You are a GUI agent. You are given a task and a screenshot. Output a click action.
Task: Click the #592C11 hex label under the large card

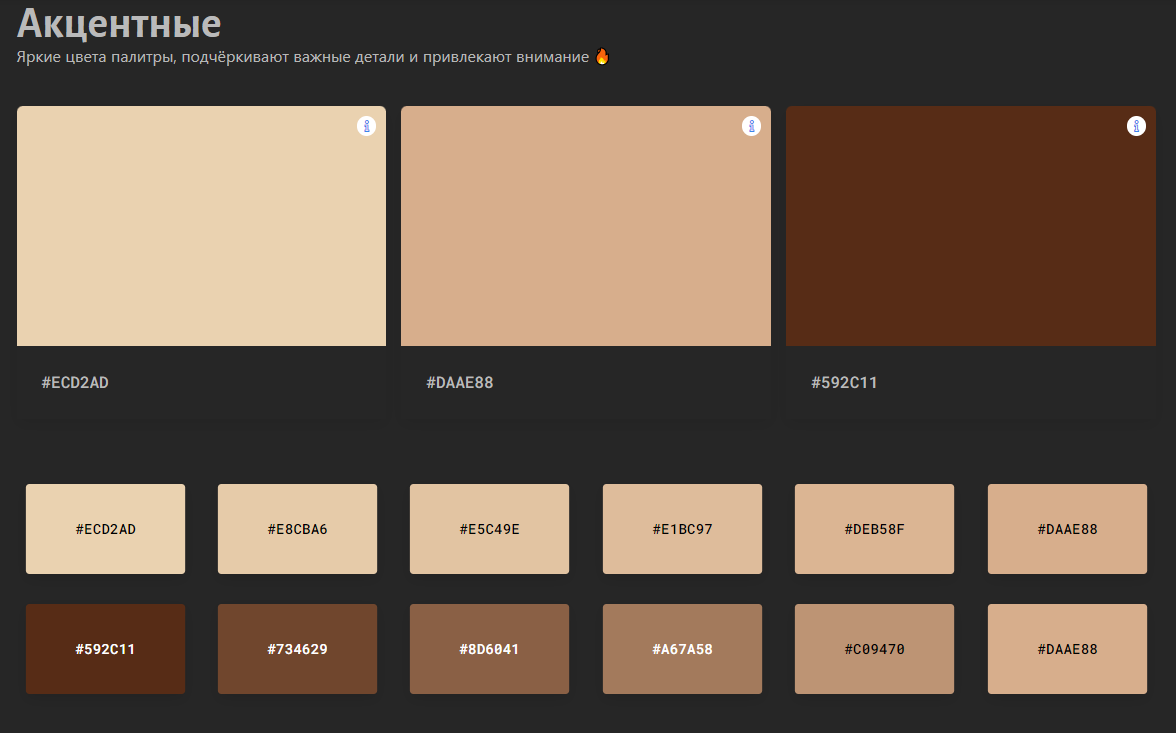coord(844,383)
